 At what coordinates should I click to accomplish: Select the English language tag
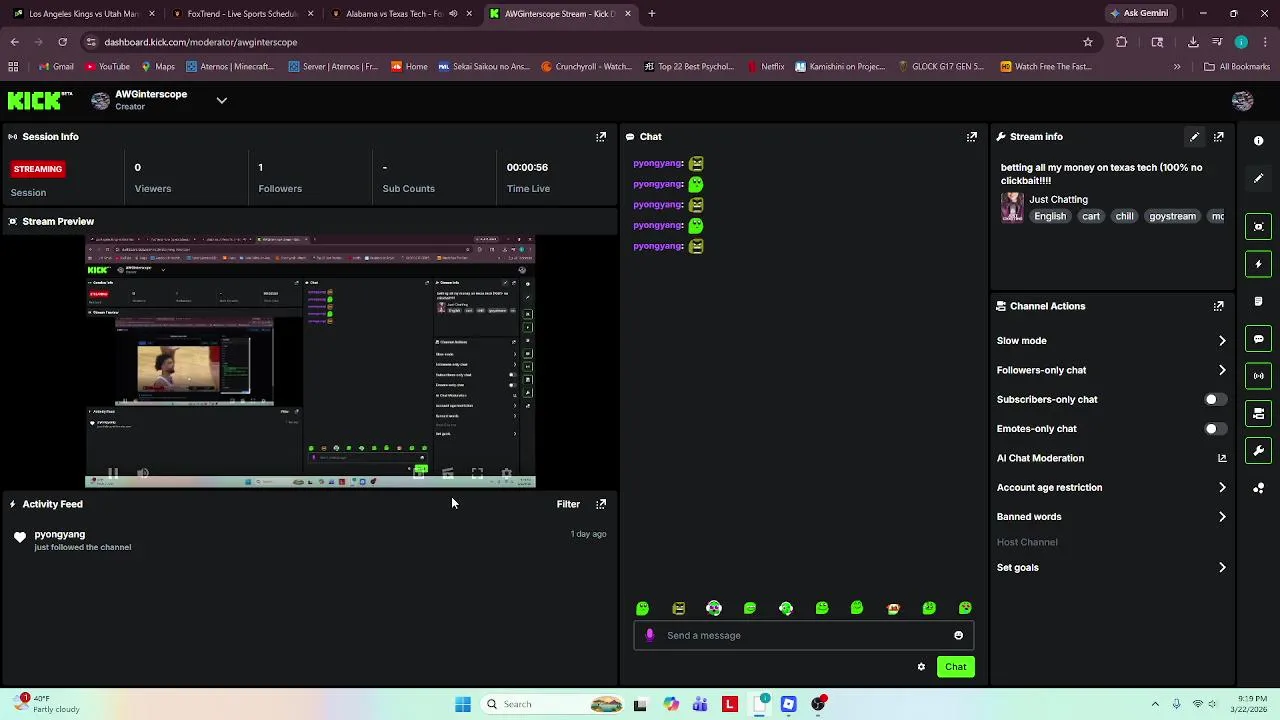(x=1050, y=217)
